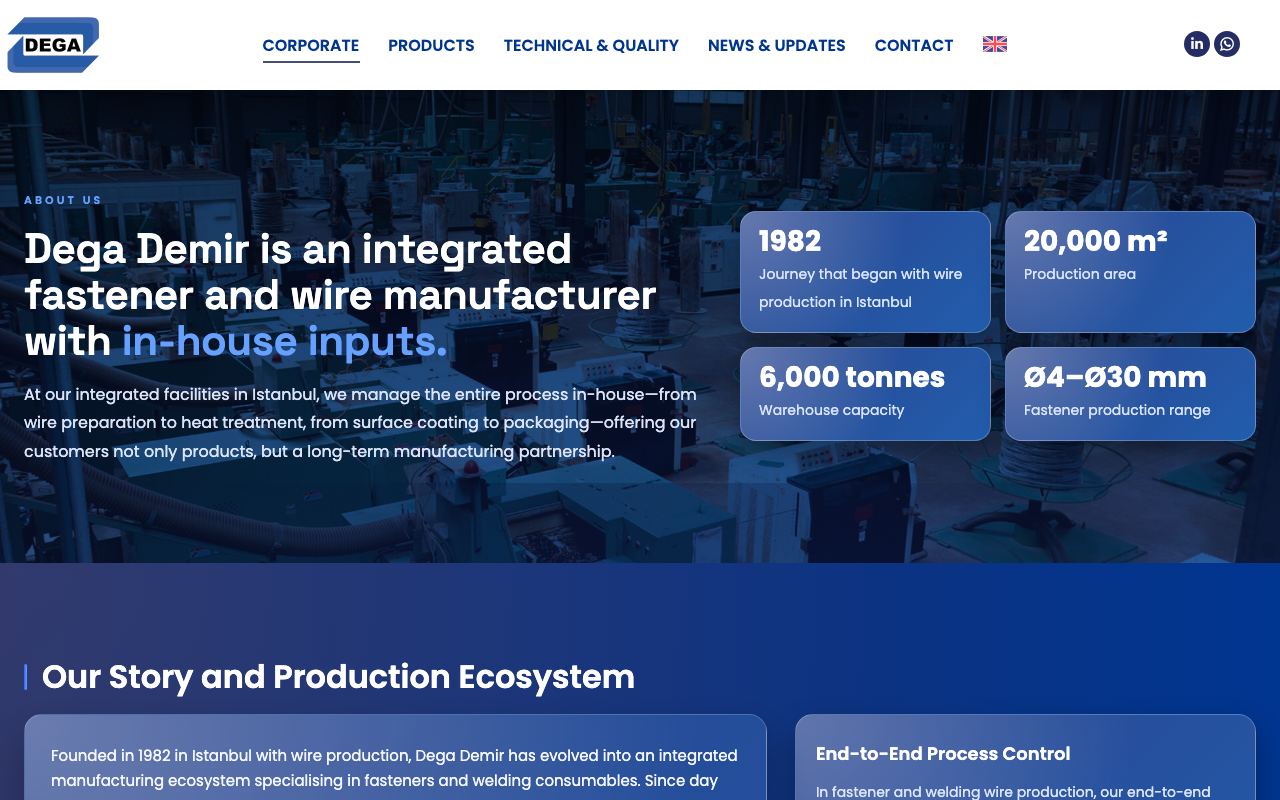Viewport: 1280px width, 800px height.
Task: Click the 'Dega Demir is an integrated' headline
Action: click(298, 249)
